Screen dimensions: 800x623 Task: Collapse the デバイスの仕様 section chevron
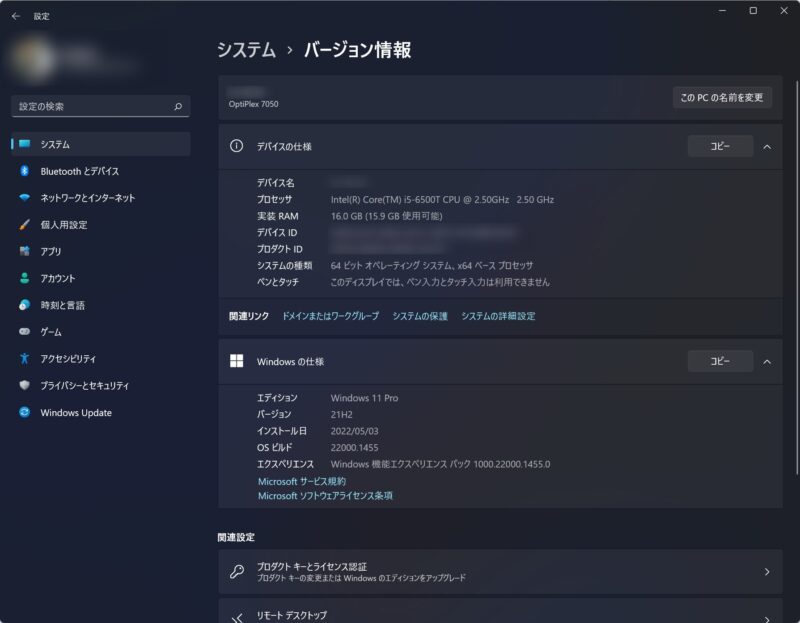[x=767, y=147]
